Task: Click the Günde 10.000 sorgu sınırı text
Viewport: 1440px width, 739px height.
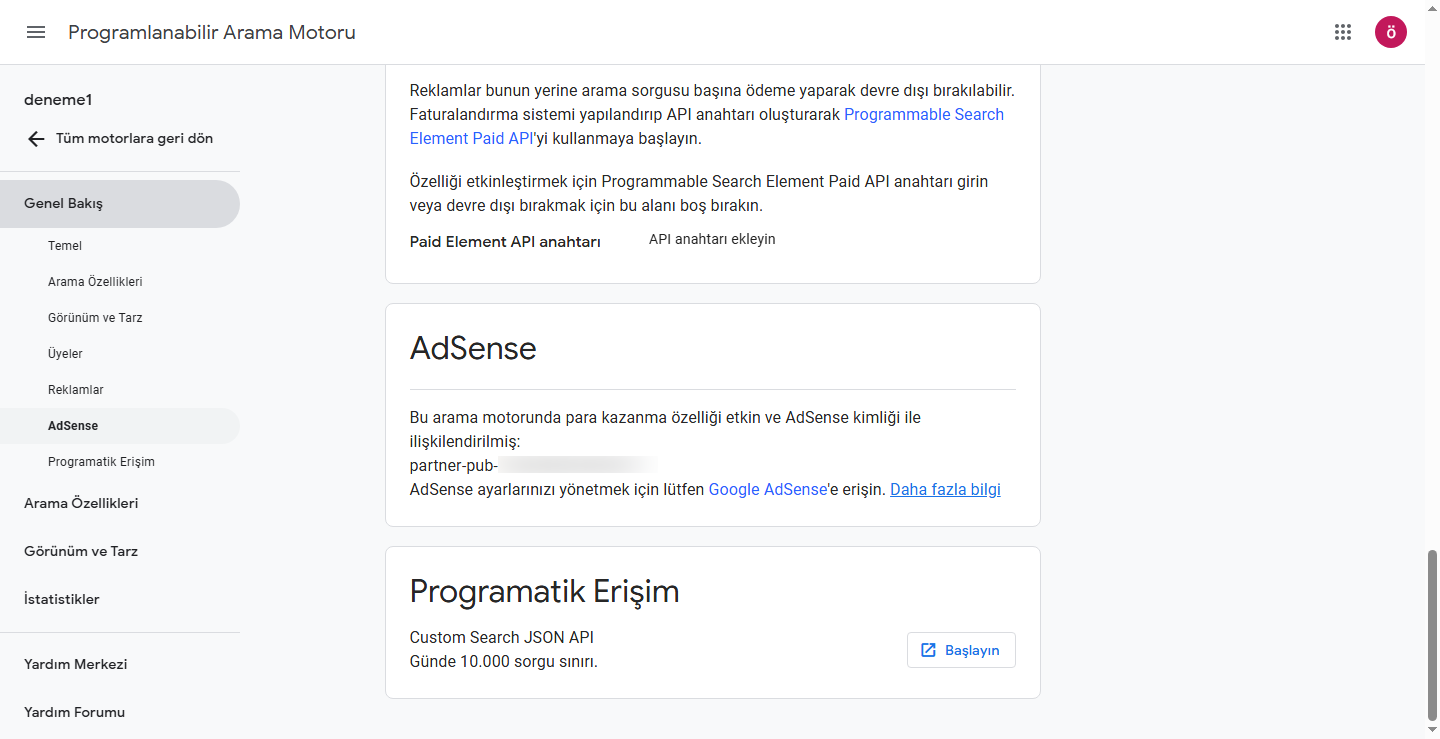Action: [x=504, y=662]
